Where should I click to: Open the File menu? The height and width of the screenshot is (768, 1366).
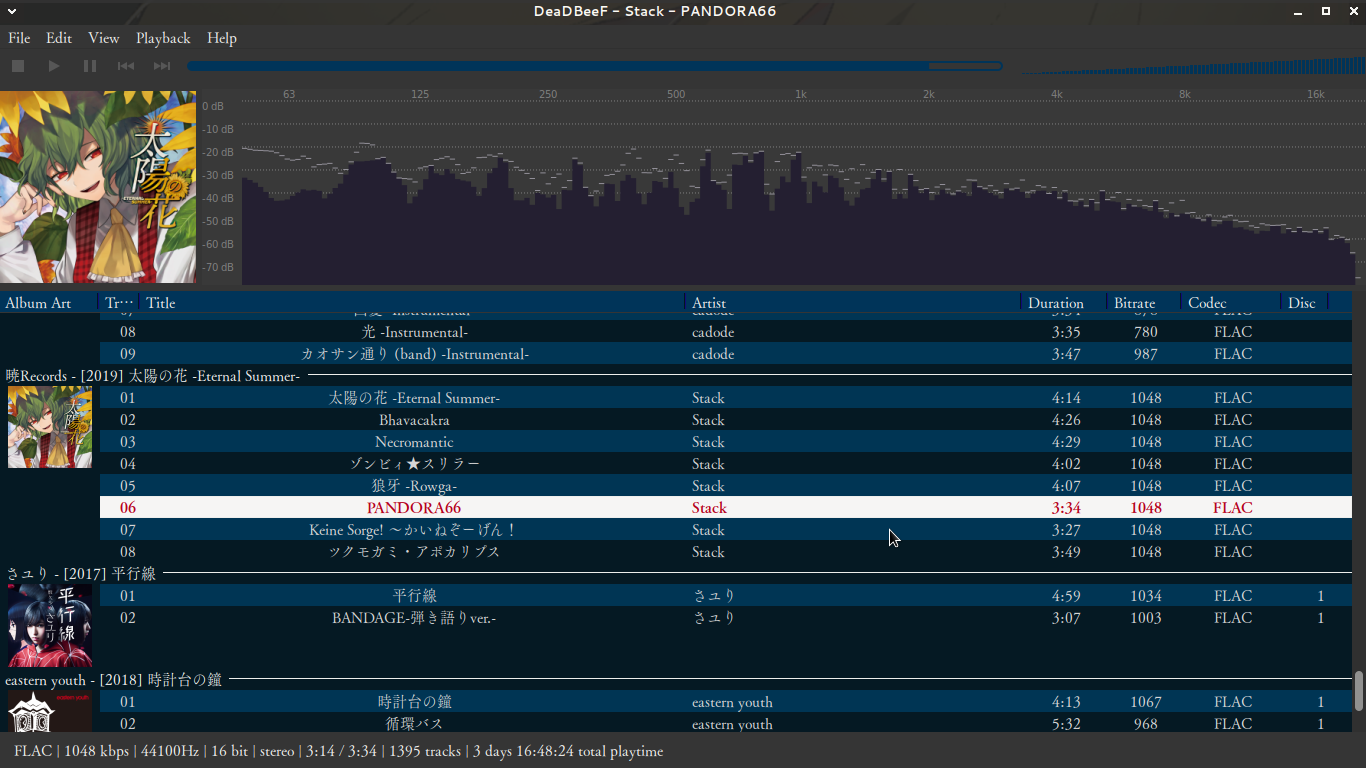pos(19,38)
